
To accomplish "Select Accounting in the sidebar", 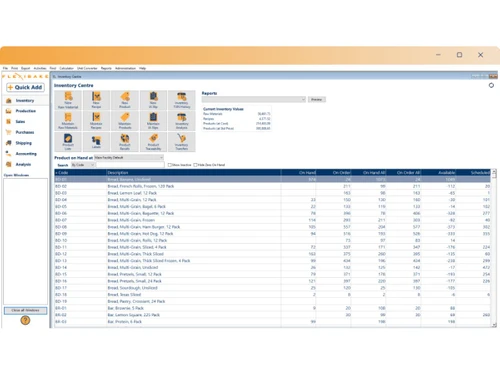I will click(x=25, y=154).
